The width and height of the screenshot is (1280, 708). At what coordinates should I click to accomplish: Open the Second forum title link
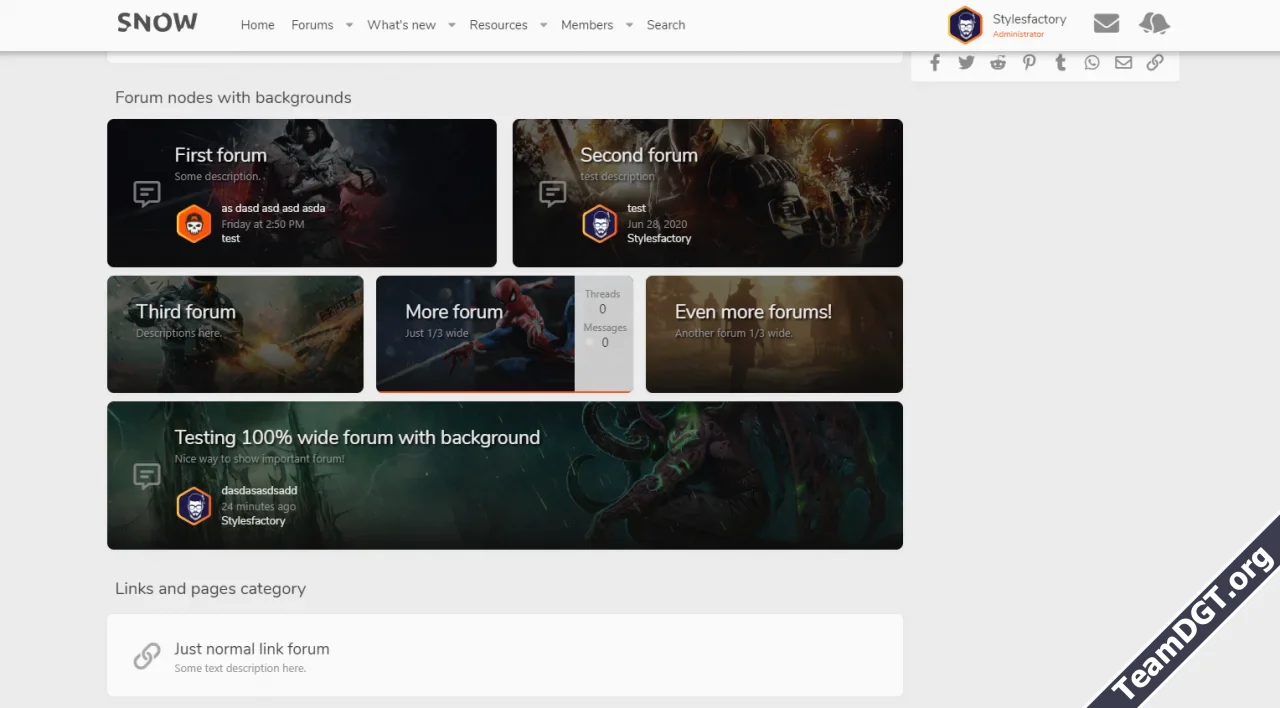tap(639, 155)
